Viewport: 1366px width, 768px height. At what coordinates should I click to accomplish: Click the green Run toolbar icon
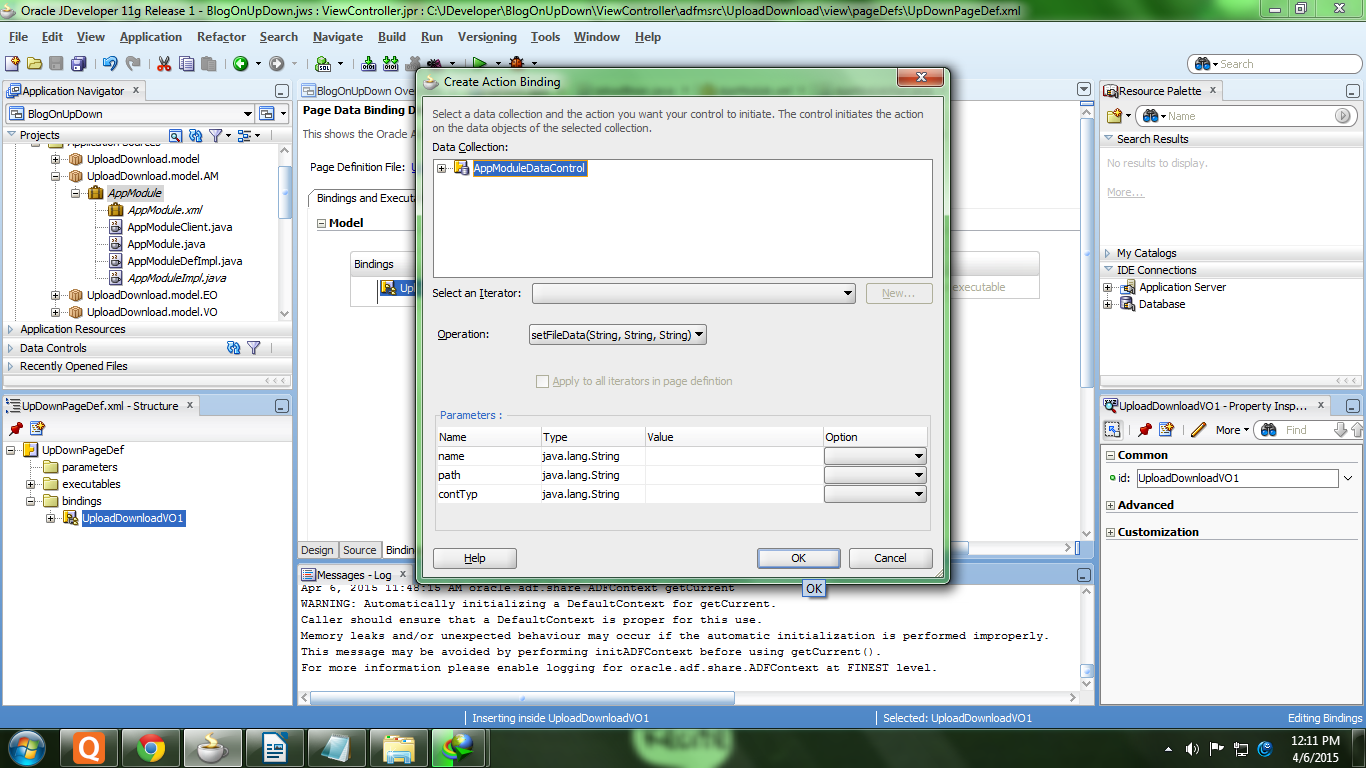pos(480,64)
